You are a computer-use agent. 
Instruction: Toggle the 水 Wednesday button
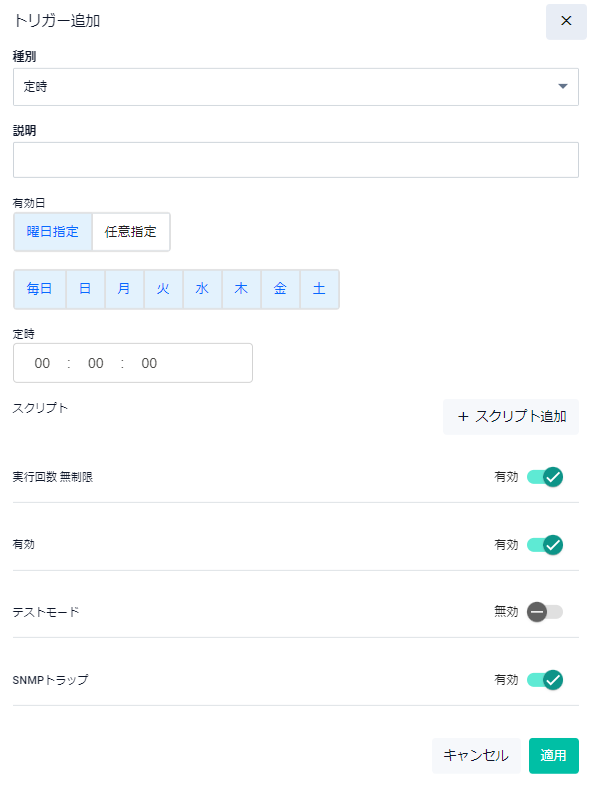(x=202, y=289)
